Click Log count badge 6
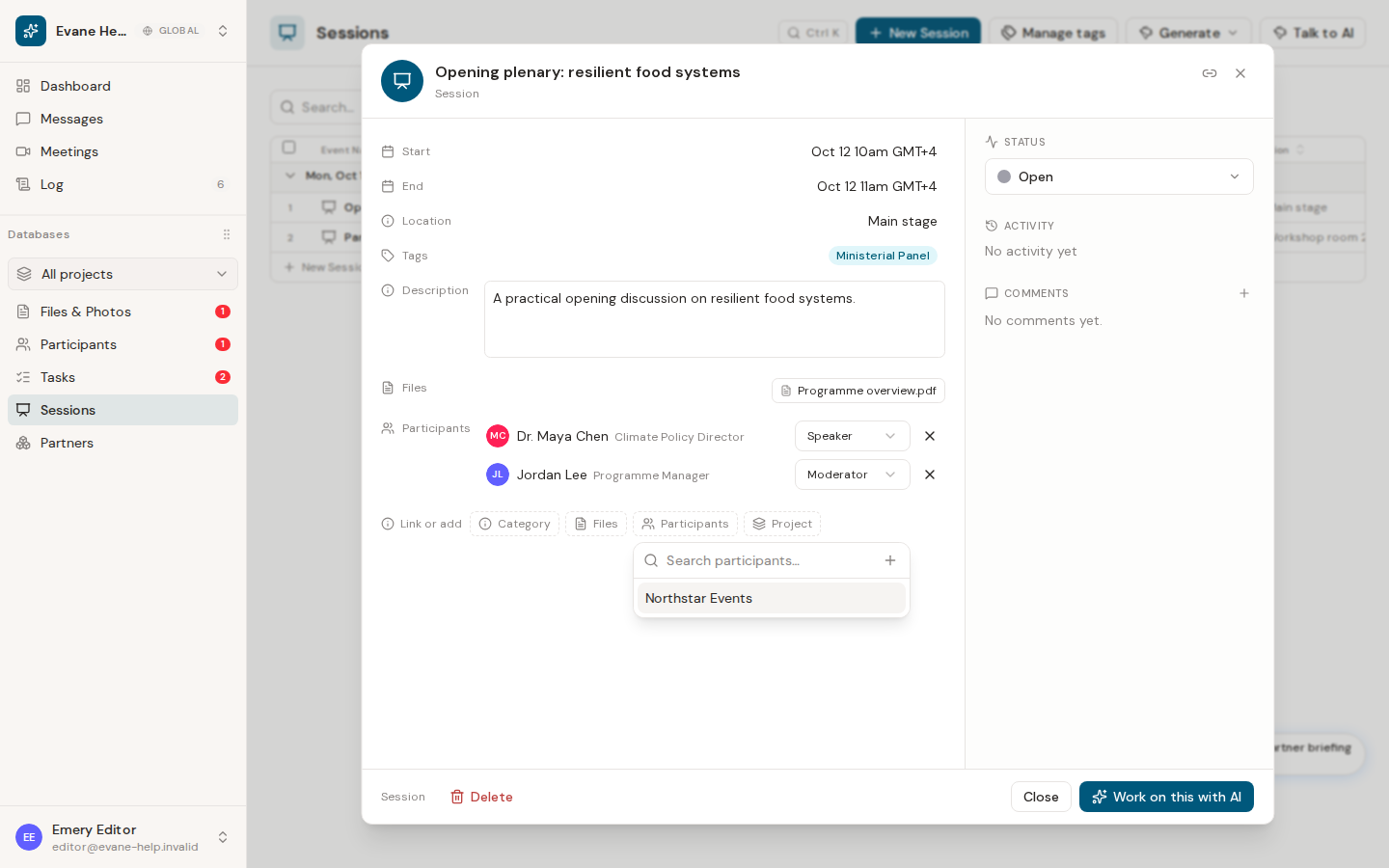The image size is (1389, 868). 221,184
